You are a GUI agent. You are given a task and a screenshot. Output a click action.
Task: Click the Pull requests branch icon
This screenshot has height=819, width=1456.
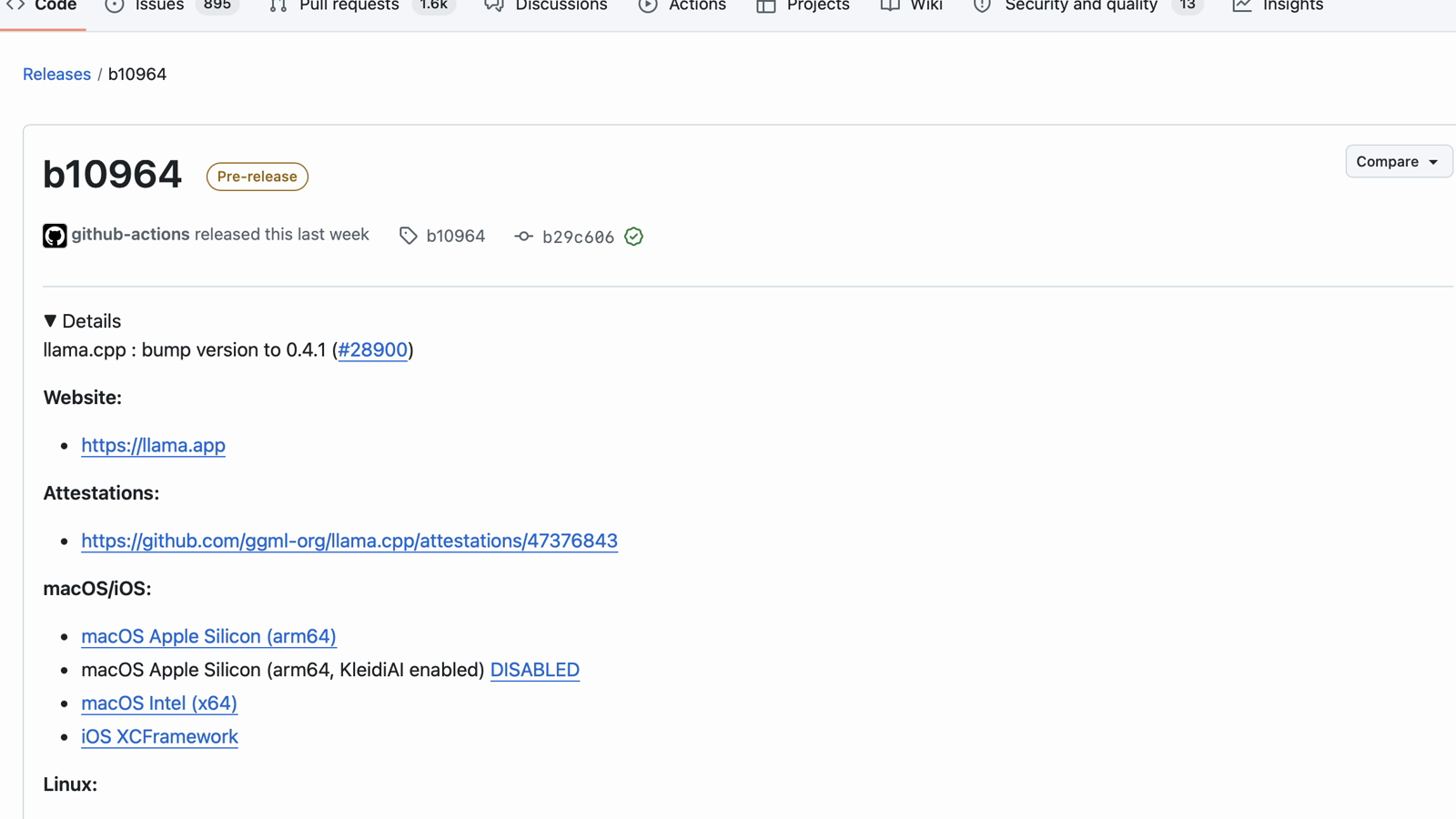278,5
